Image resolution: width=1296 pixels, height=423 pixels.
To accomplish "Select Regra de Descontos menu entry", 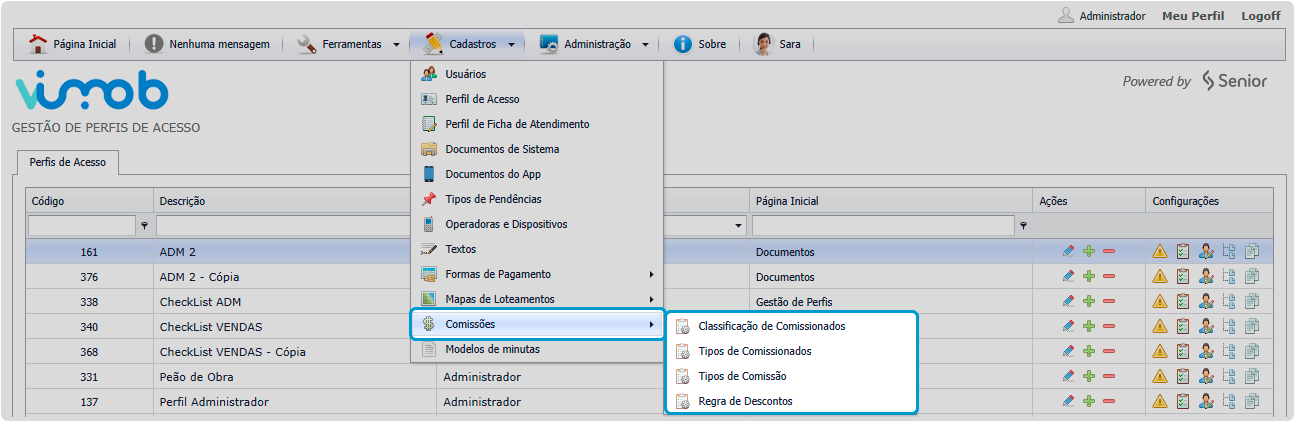I will click(745, 401).
